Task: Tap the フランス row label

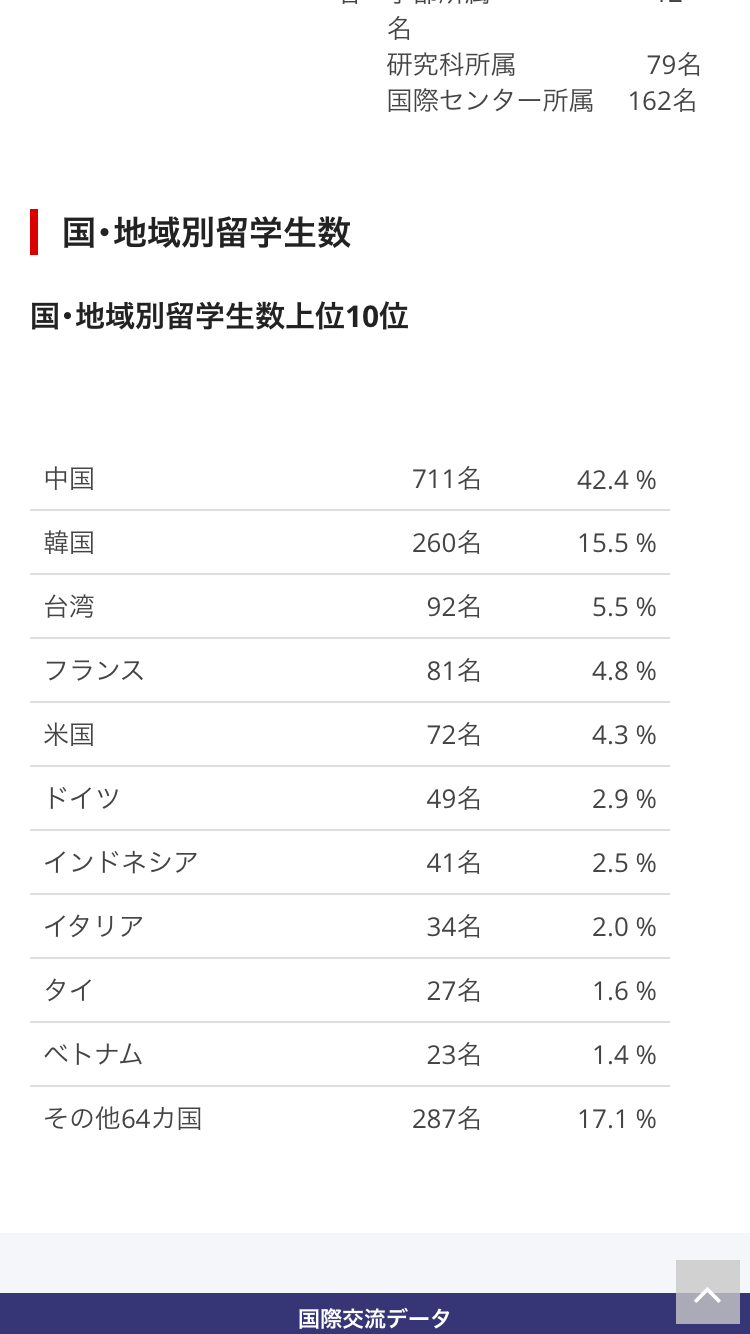Action: [x=94, y=671]
